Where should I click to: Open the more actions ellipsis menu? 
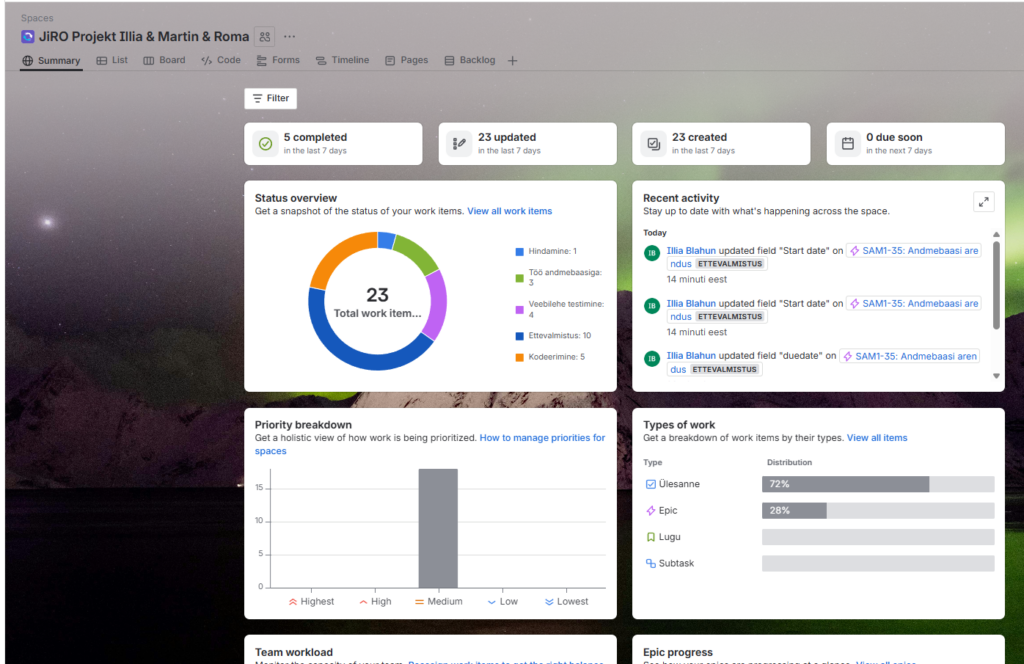290,37
